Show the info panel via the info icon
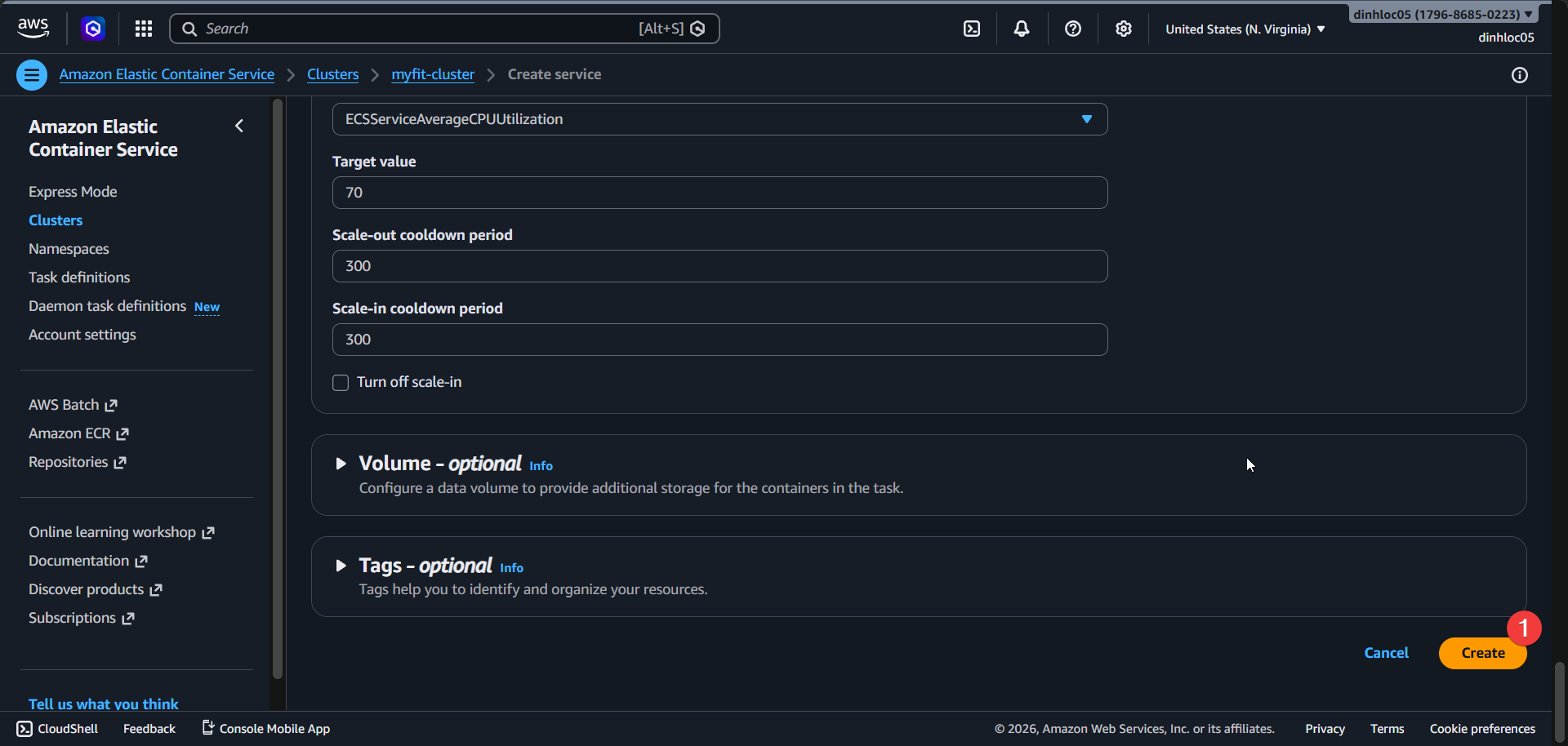 coord(1520,75)
